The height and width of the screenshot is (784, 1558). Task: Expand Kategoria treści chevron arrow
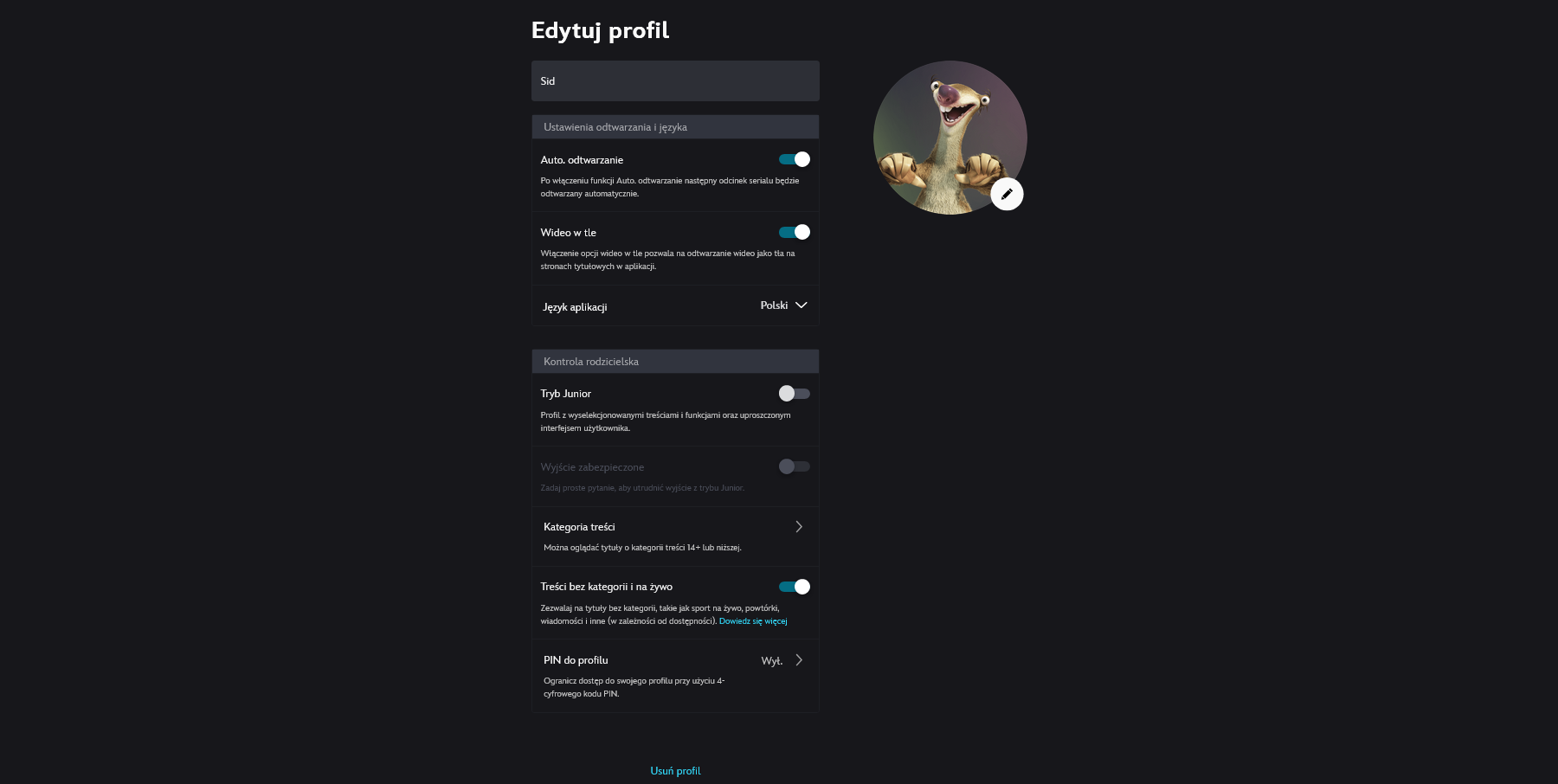[799, 527]
